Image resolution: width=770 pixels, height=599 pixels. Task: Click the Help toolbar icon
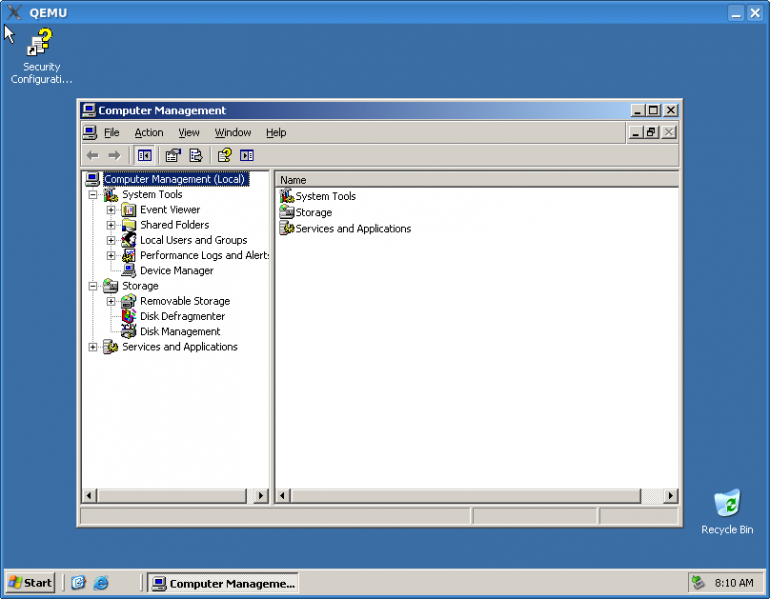(224, 155)
